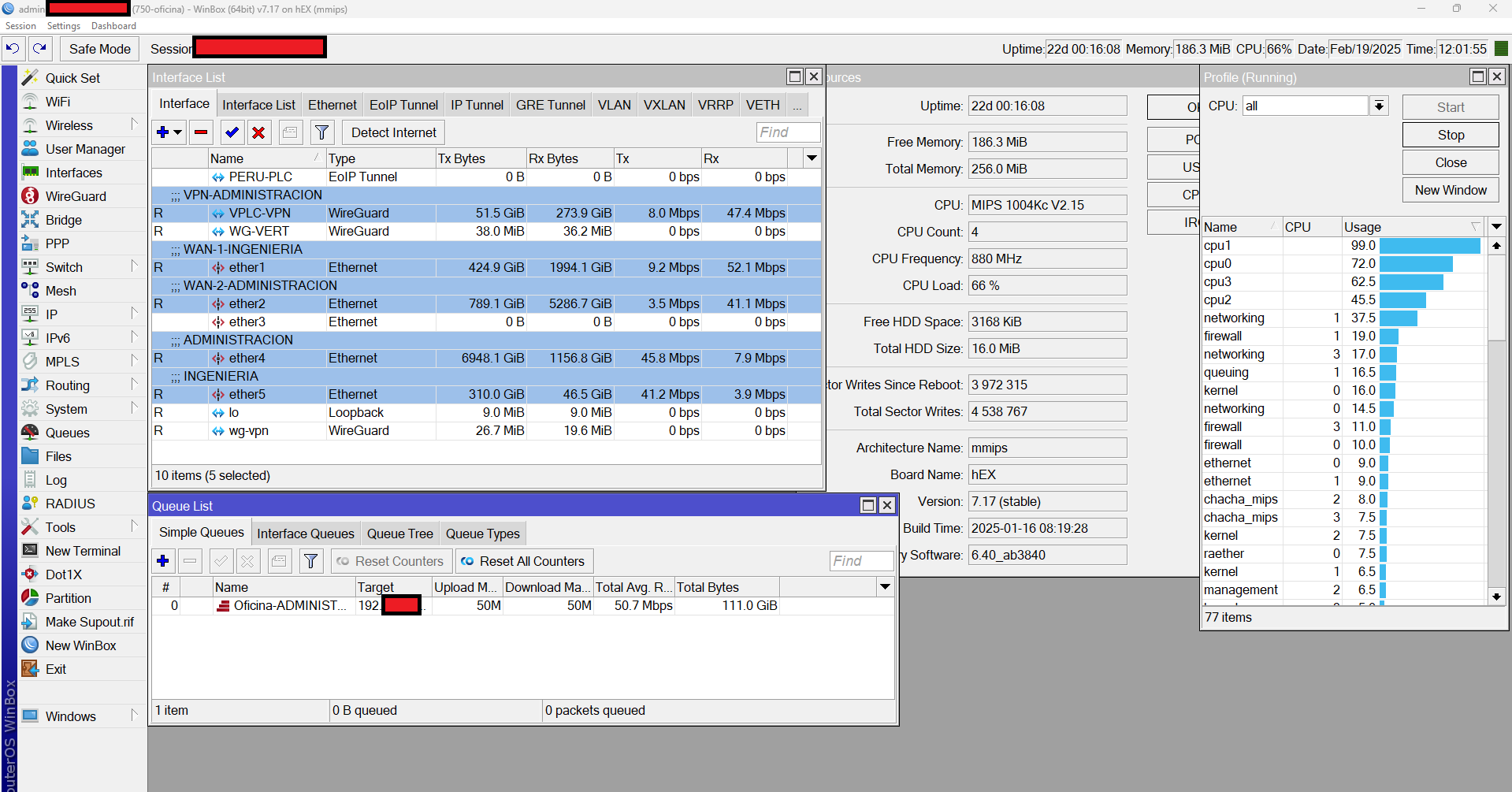The height and width of the screenshot is (792, 1512).
Task: Open New WinBox from sidebar
Action: coord(80,645)
